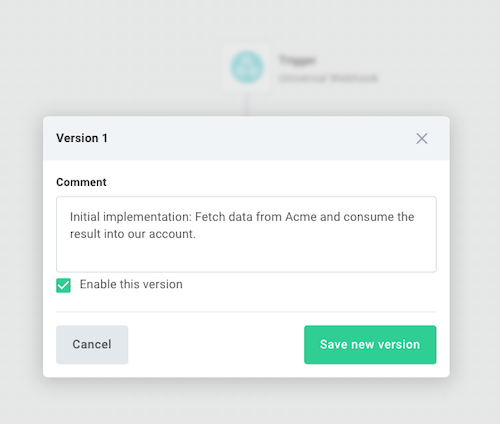Click the empty bottom area of comment box
This screenshot has width=500, height=424.
pos(246,257)
